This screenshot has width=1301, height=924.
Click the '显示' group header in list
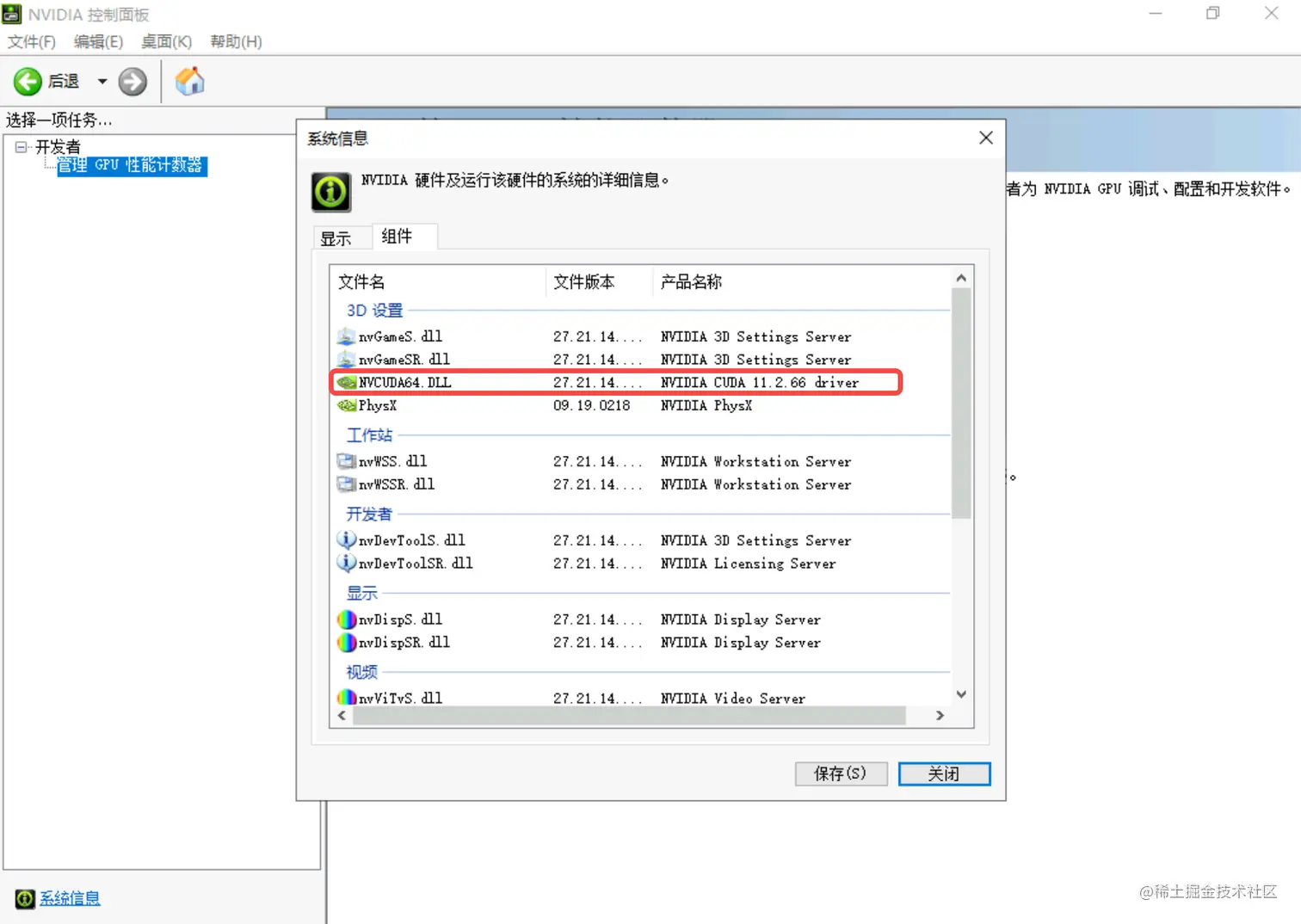tap(362, 594)
